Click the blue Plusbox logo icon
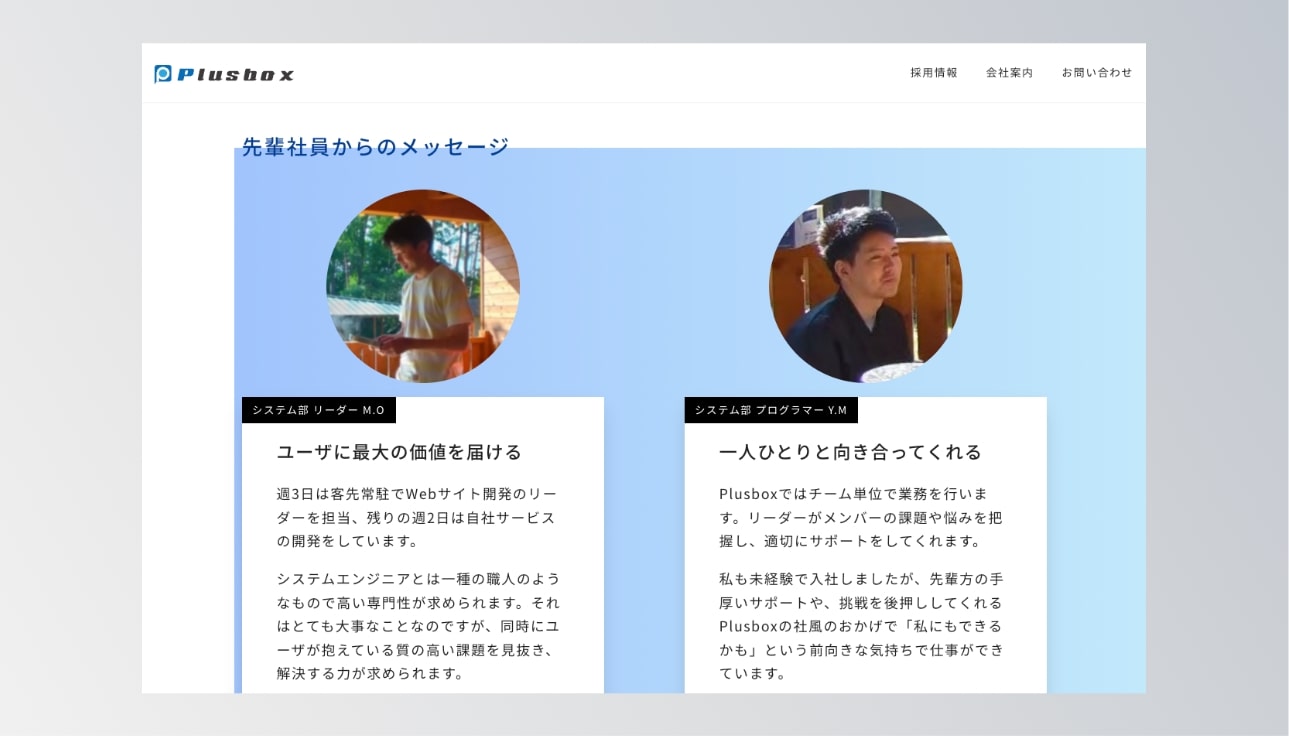Screen dimensions: 1289x736 (x=163, y=74)
